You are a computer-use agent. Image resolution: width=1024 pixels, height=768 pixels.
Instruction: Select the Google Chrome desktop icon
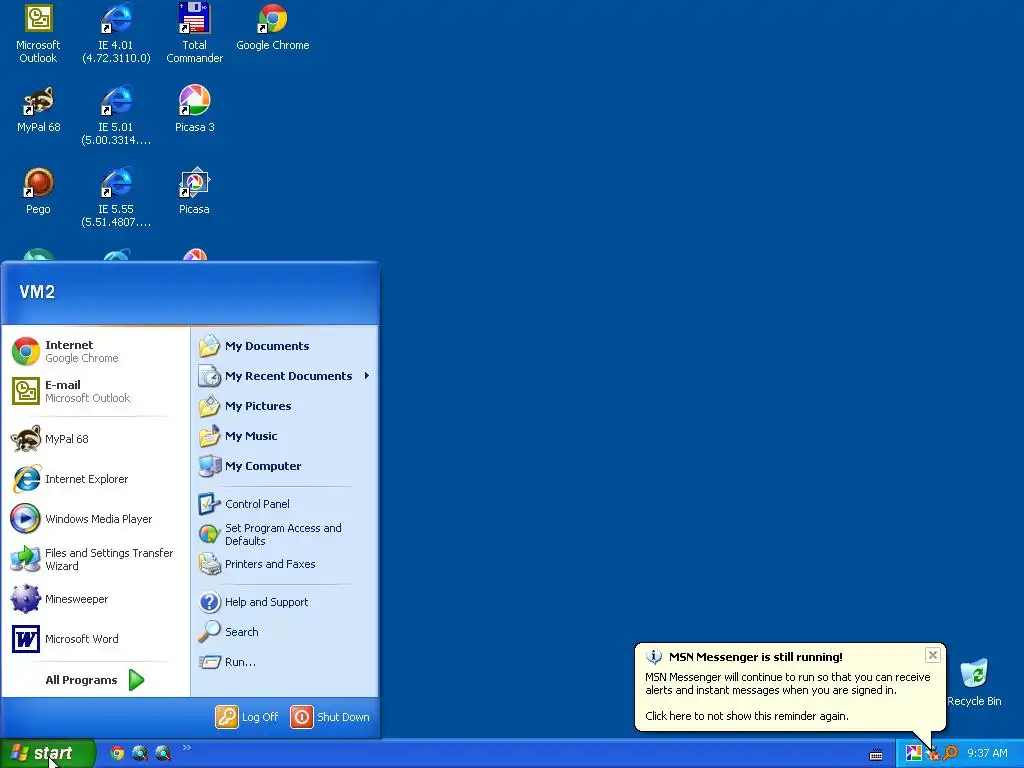273,29
